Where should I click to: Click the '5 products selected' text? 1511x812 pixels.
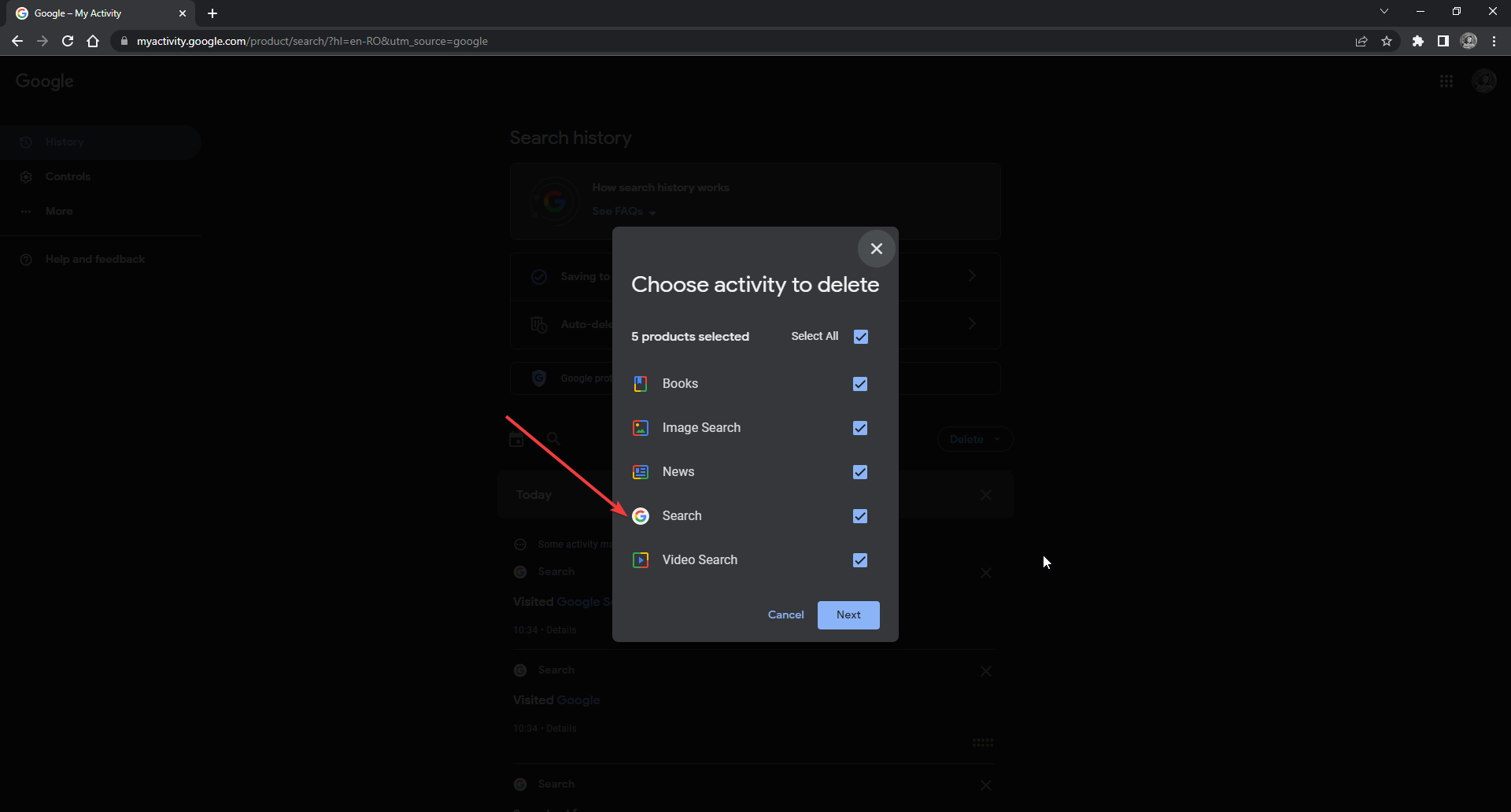pyautogui.click(x=690, y=336)
